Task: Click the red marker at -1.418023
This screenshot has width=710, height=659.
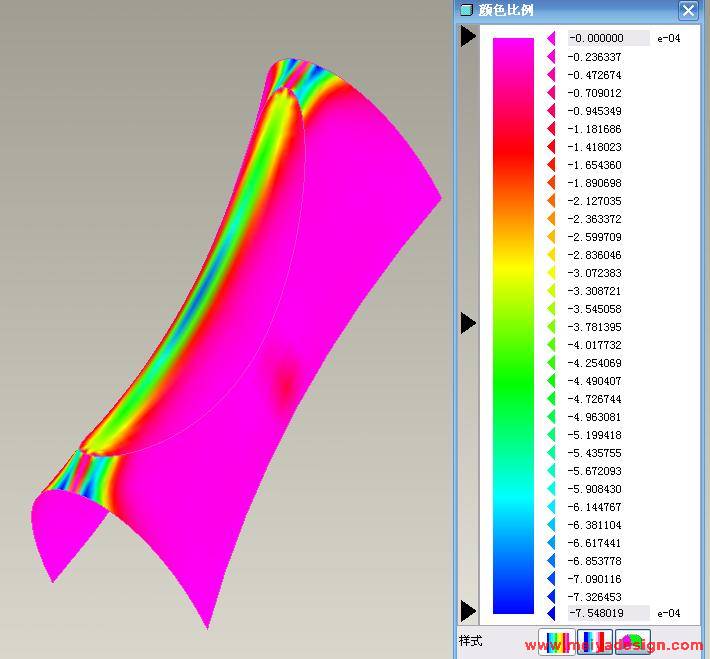Action: point(551,147)
